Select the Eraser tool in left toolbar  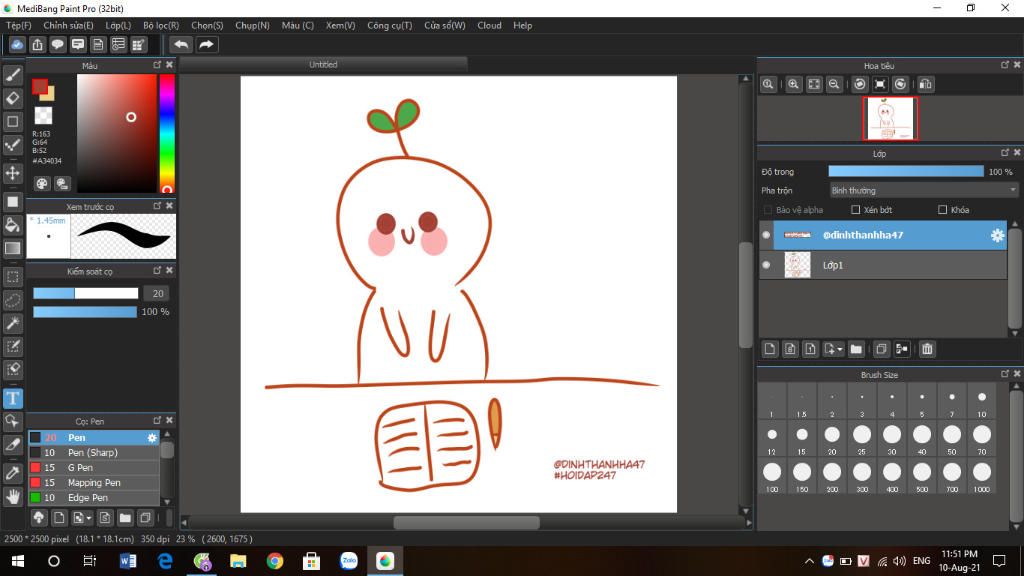tap(13, 98)
